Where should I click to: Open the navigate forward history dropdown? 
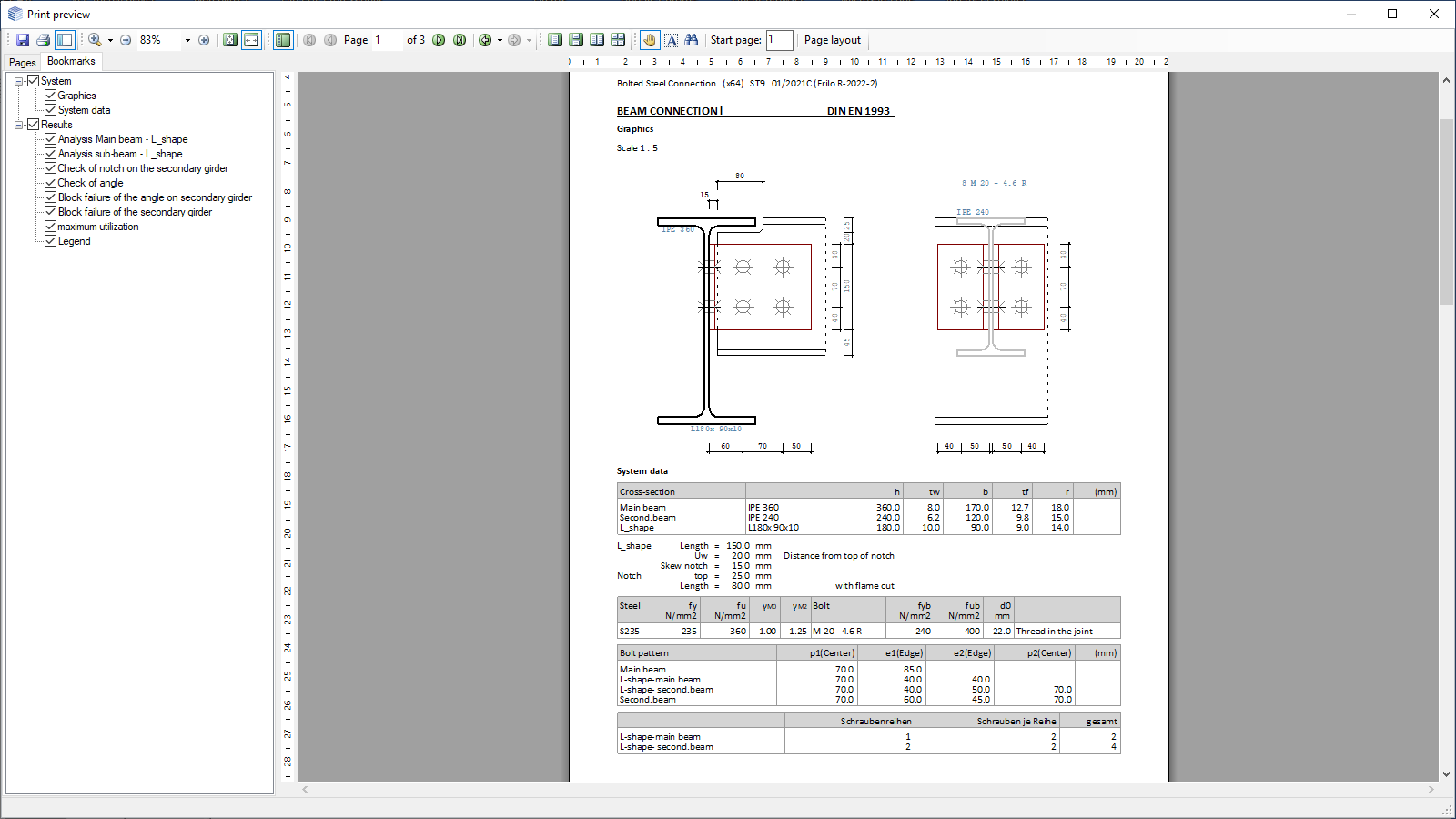tap(529, 40)
